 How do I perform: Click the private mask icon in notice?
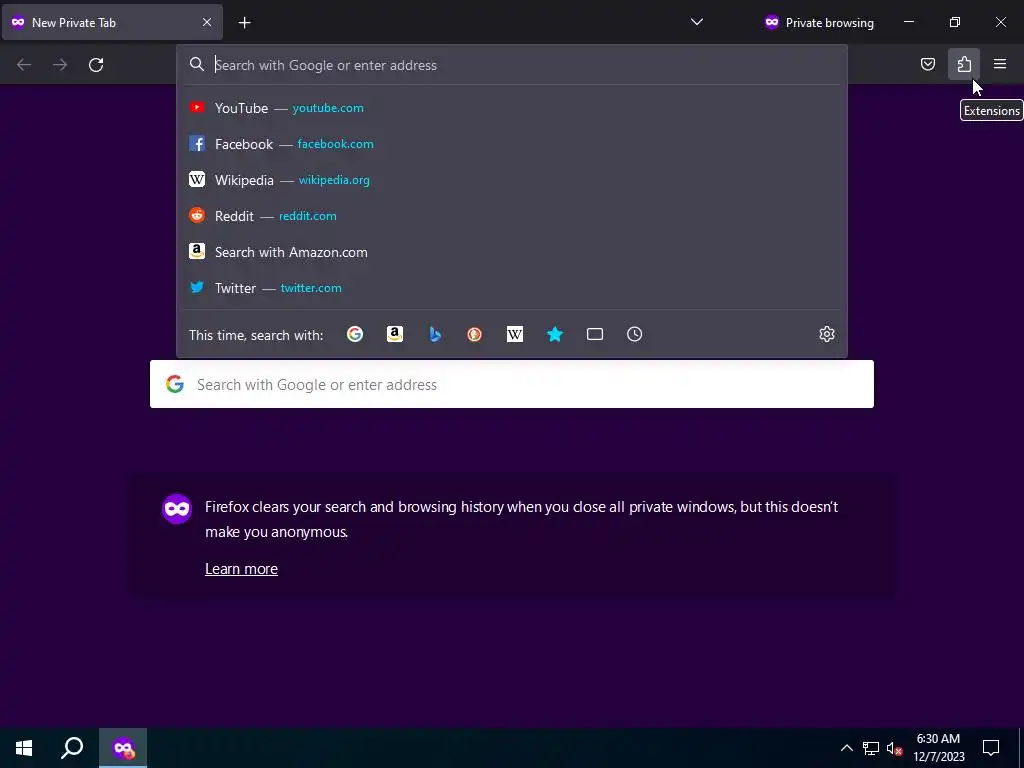coord(177,509)
